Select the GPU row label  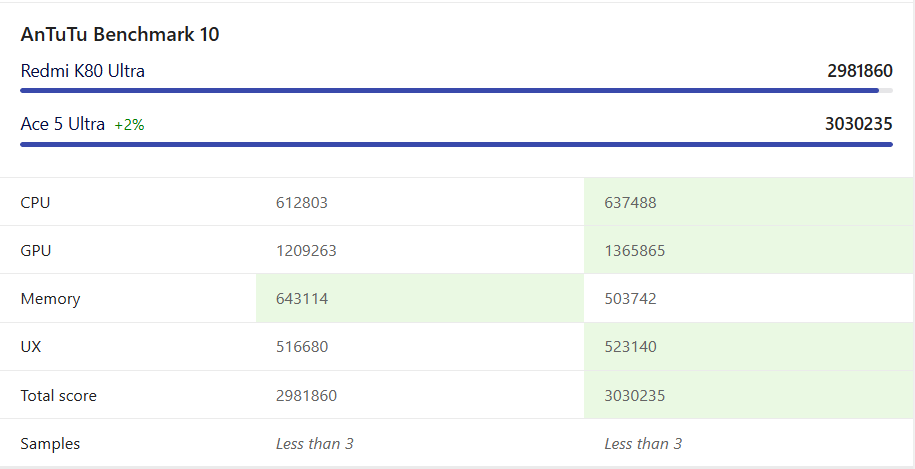[x=36, y=251]
